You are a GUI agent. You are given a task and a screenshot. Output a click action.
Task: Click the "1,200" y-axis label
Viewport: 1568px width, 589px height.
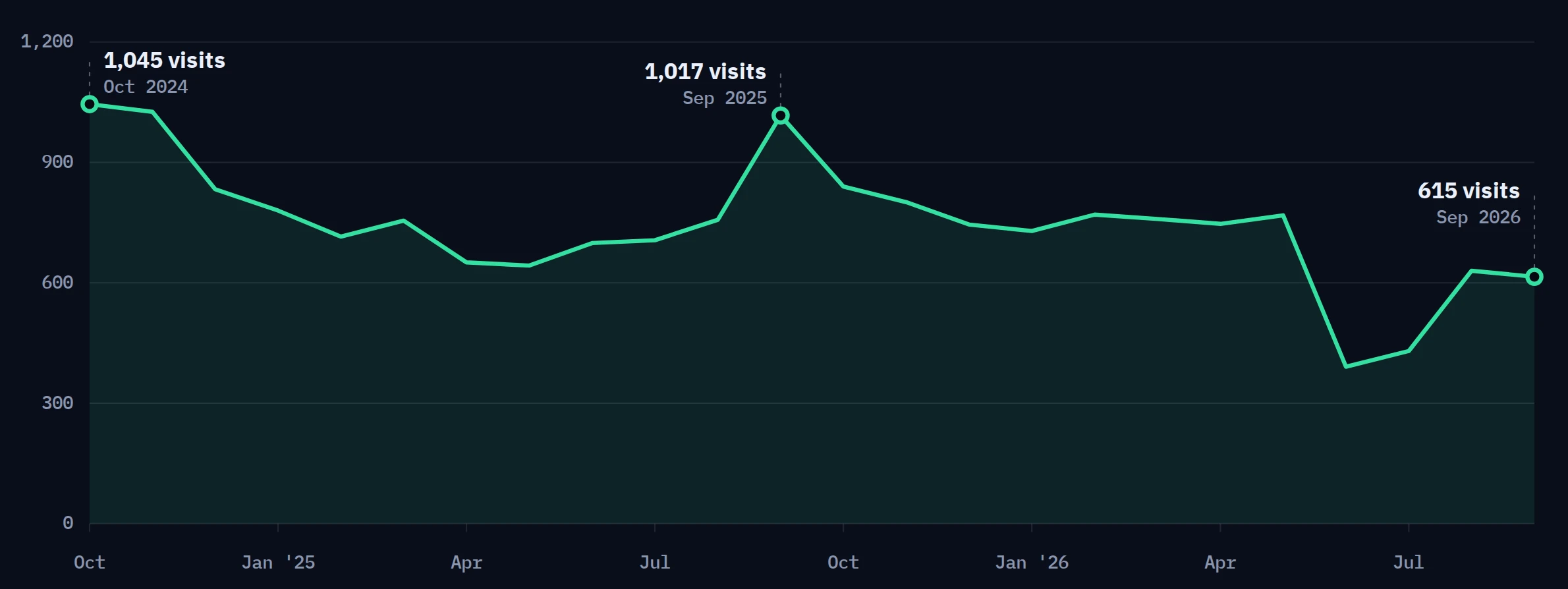click(x=47, y=42)
